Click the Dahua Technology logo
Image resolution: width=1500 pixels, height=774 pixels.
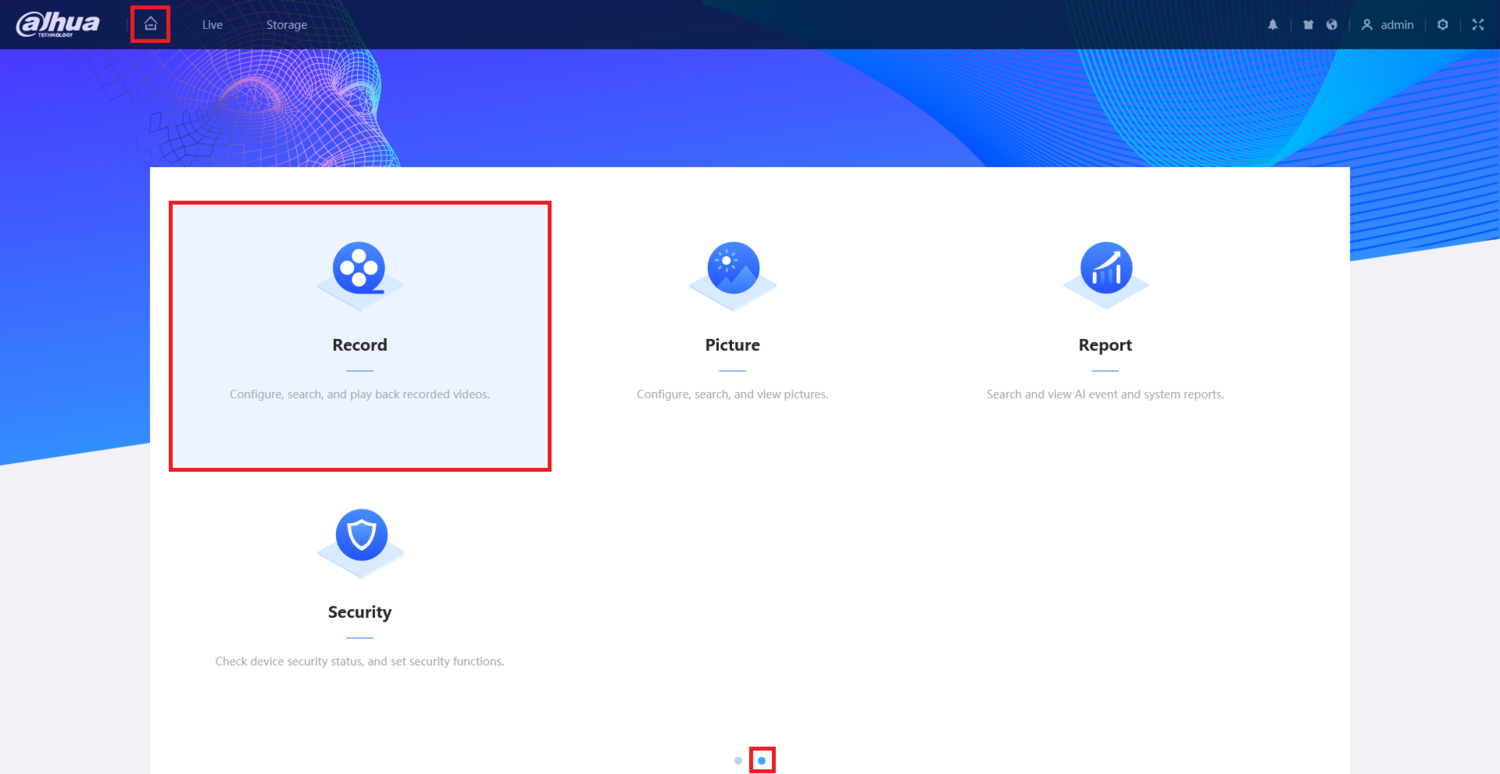pyautogui.click(x=58, y=24)
